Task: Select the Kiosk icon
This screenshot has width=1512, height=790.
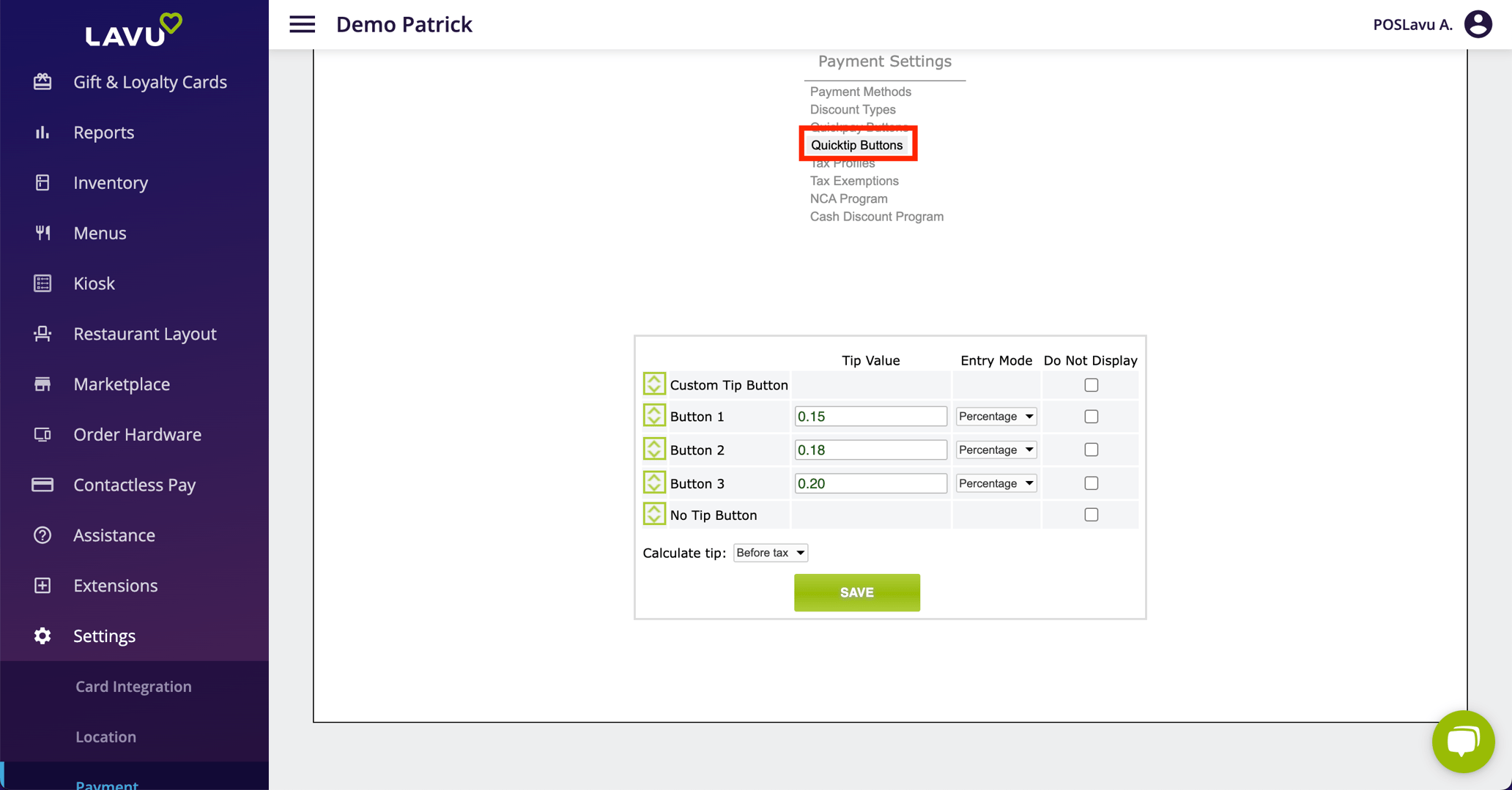Action: 42,283
